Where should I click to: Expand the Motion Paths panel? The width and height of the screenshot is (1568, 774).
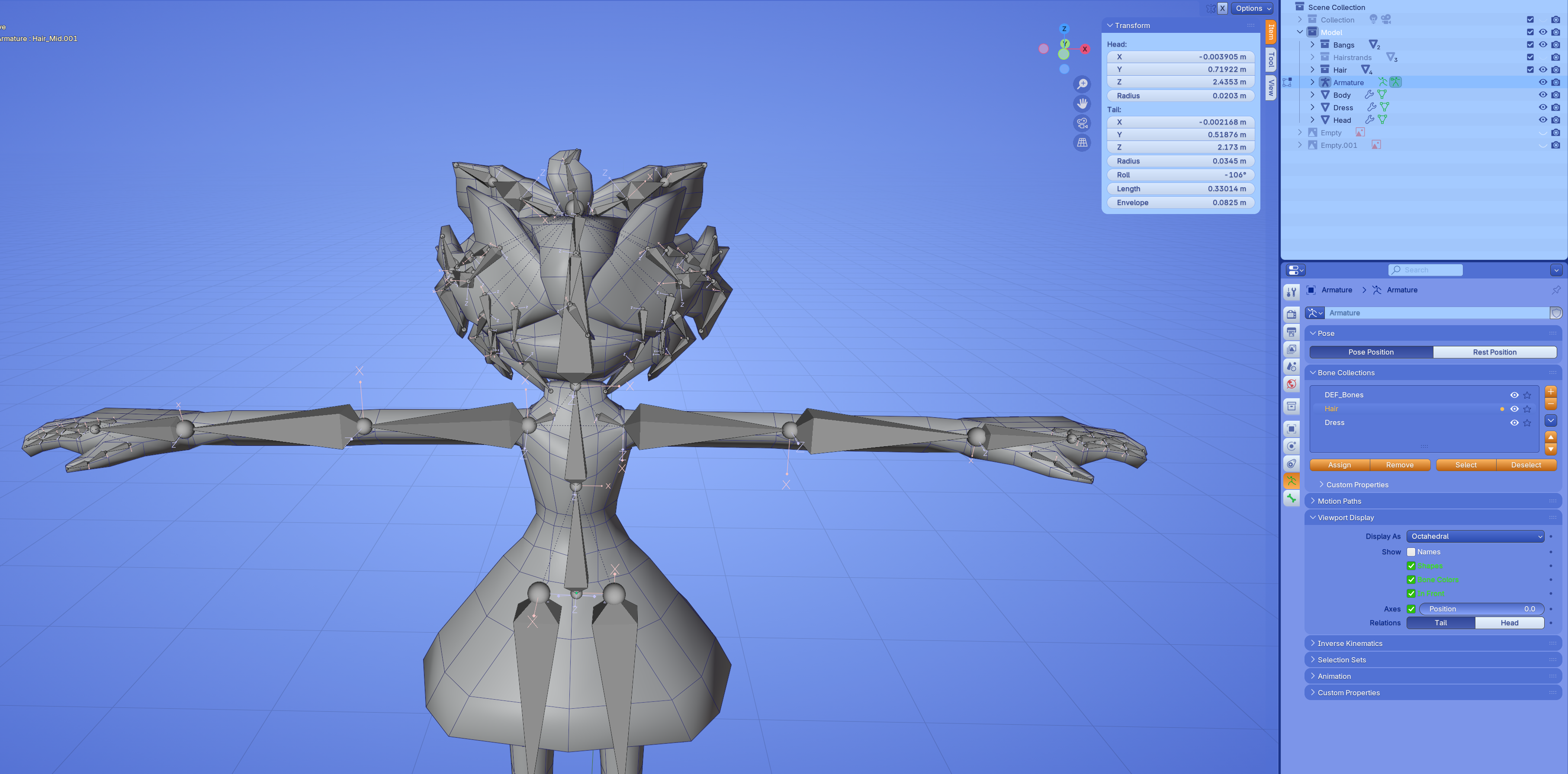(1339, 501)
